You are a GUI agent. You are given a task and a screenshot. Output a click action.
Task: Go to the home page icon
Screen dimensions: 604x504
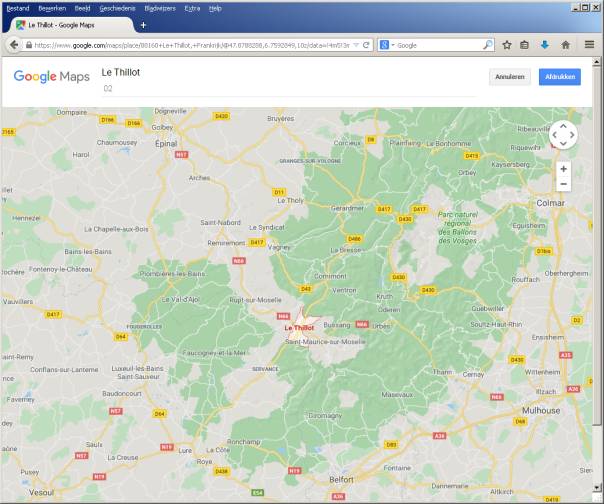click(x=565, y=45)
